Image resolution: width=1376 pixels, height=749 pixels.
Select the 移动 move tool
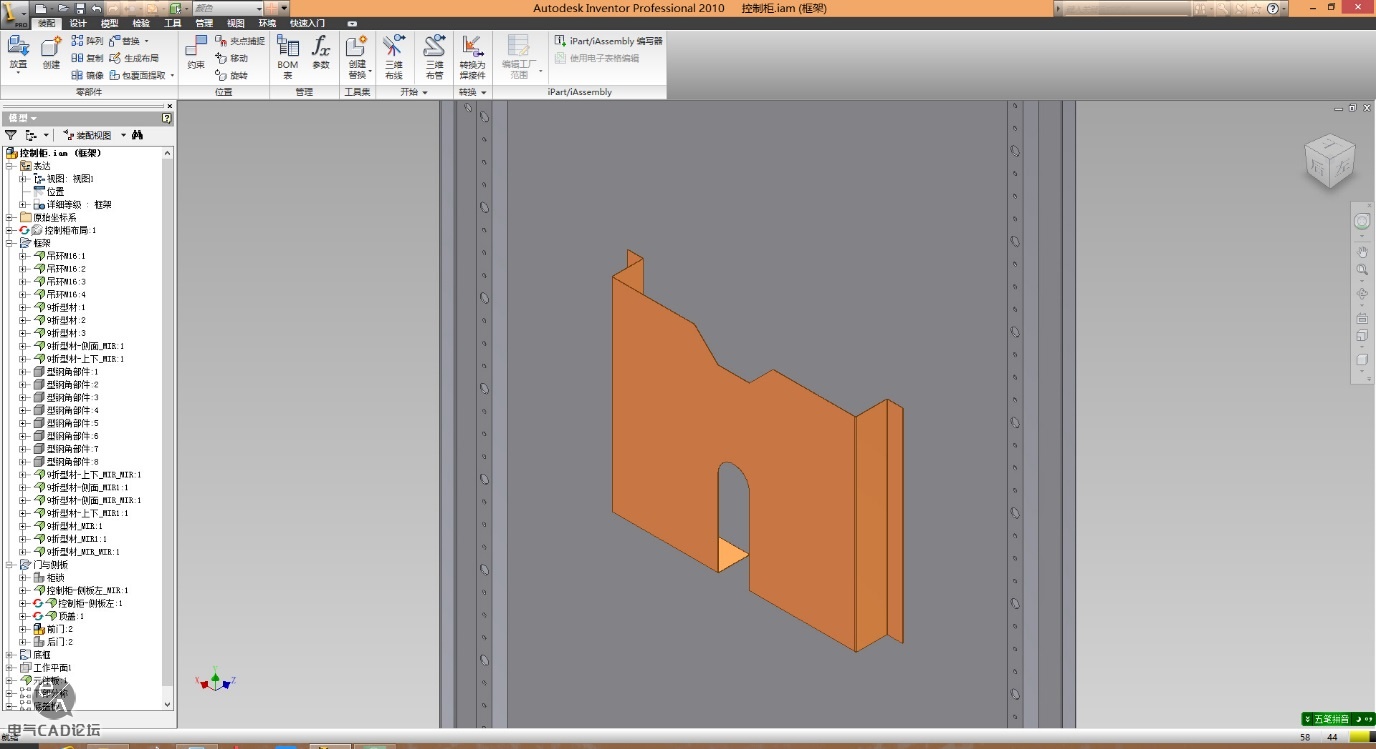pos(232,58)
